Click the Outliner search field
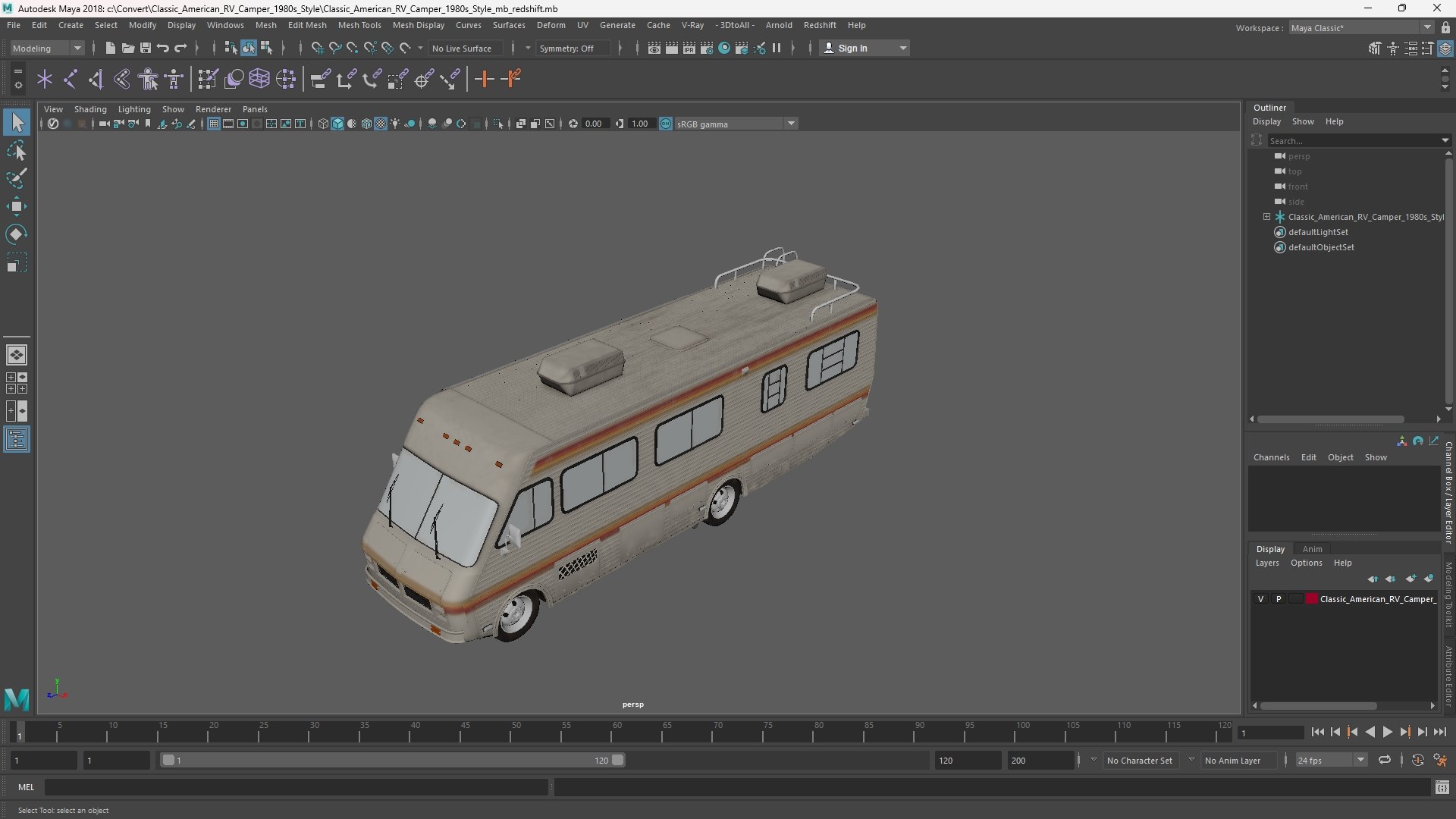The height and width of the screenshot is (819, 1456). 1354,140
